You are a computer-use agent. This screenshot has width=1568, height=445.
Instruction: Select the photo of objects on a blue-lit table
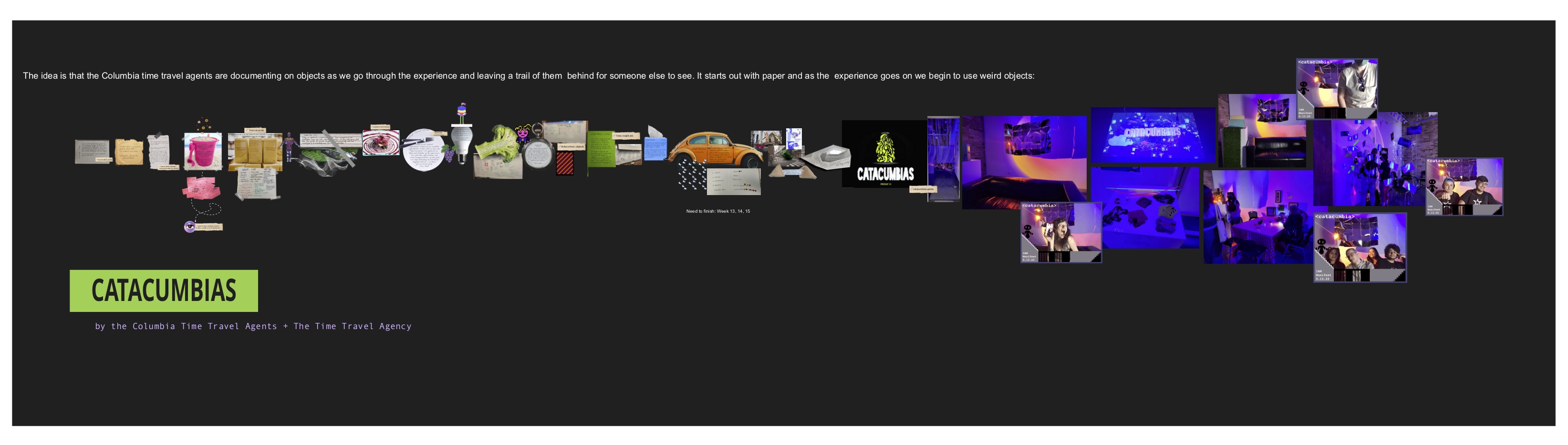[x=1145, y=207]
